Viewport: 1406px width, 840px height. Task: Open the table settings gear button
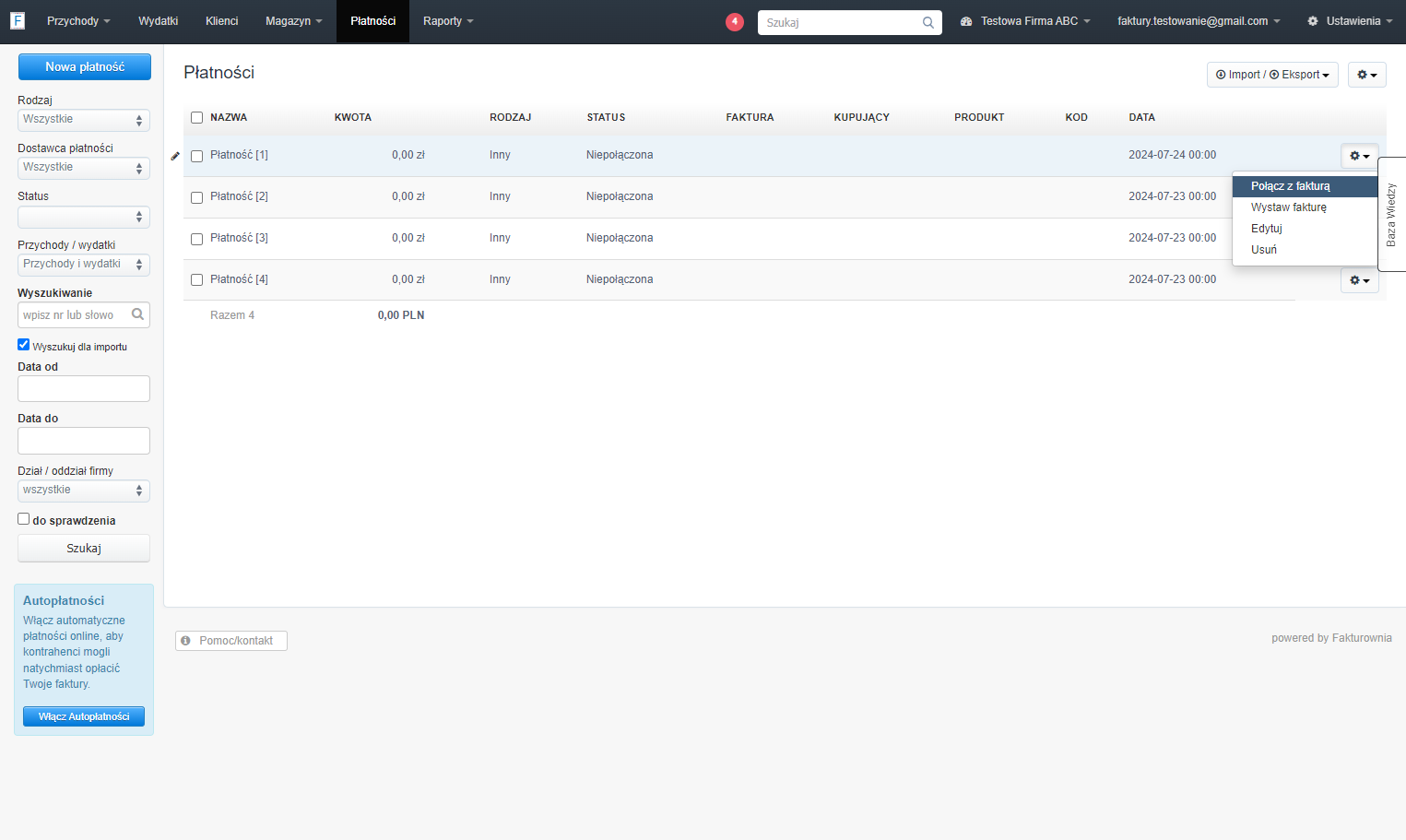(1367, 75)
